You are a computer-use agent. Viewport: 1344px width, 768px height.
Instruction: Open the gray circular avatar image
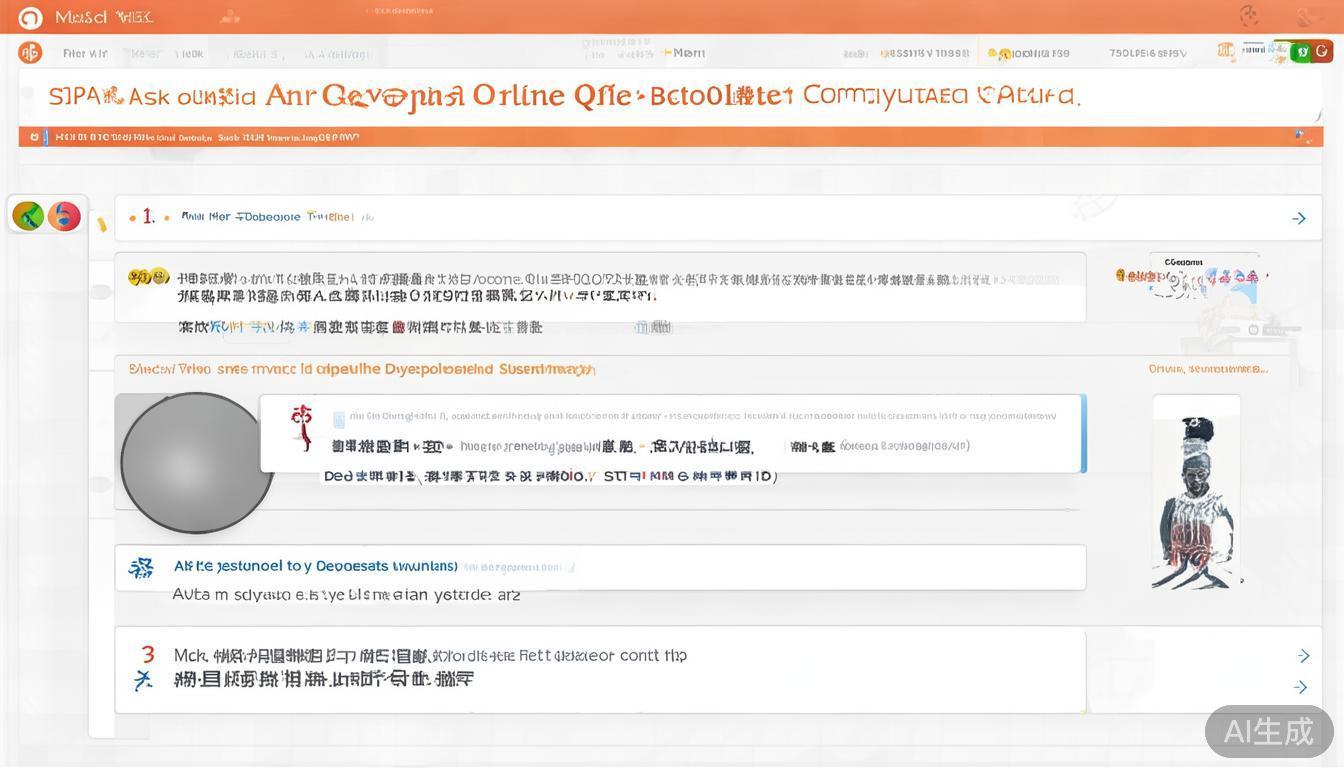[197, 463]
